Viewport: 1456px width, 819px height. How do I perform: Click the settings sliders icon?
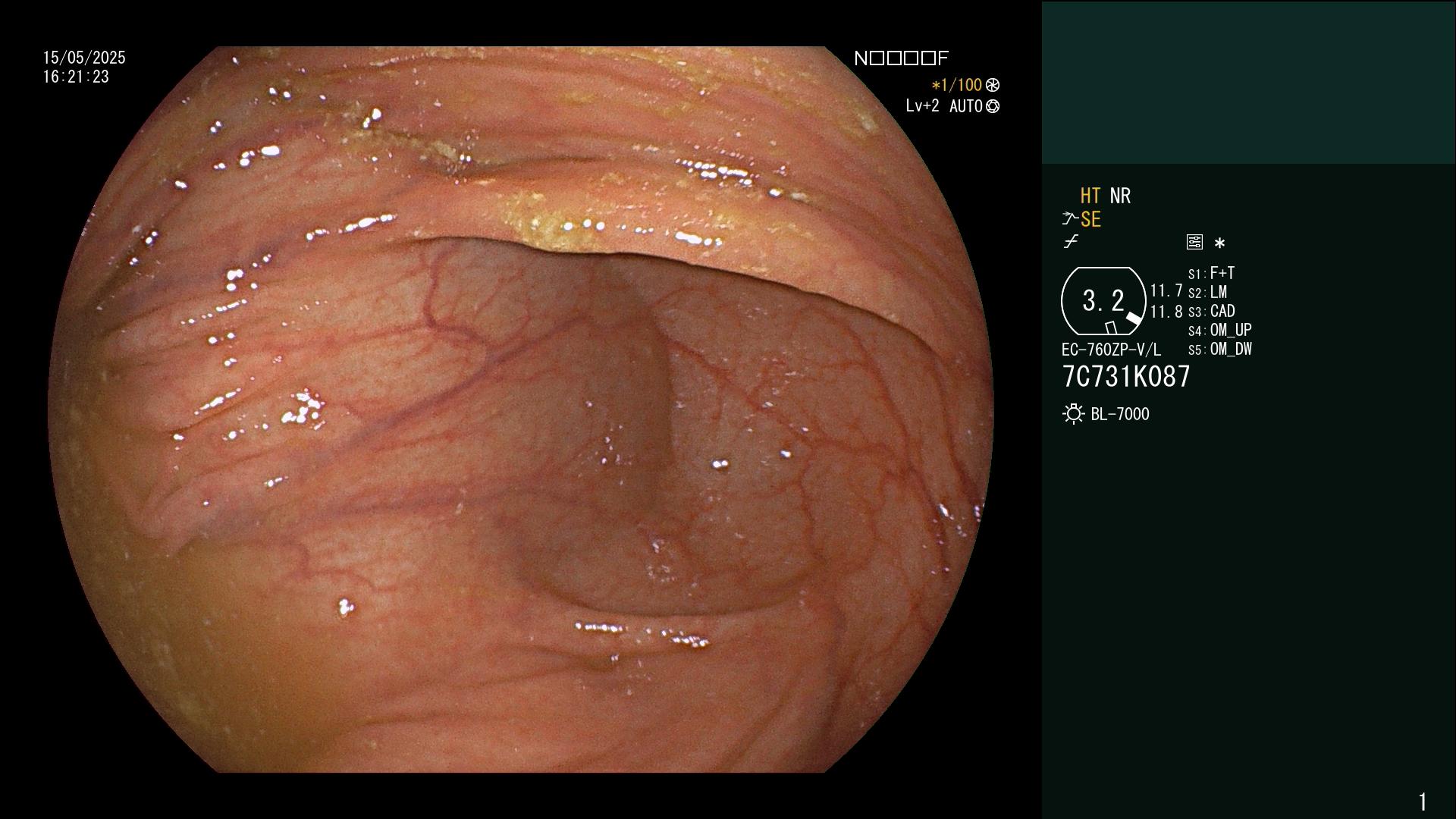(x=1194, y=242)
